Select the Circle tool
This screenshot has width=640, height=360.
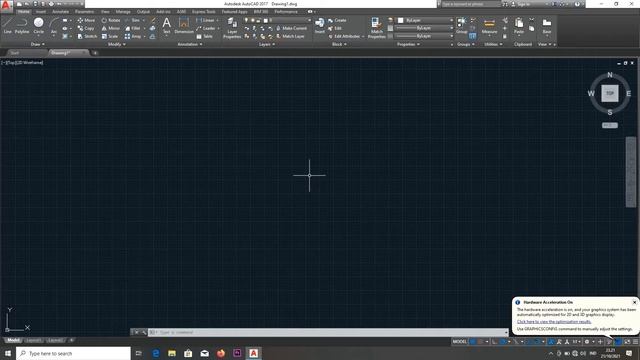(x=38, y=25)
